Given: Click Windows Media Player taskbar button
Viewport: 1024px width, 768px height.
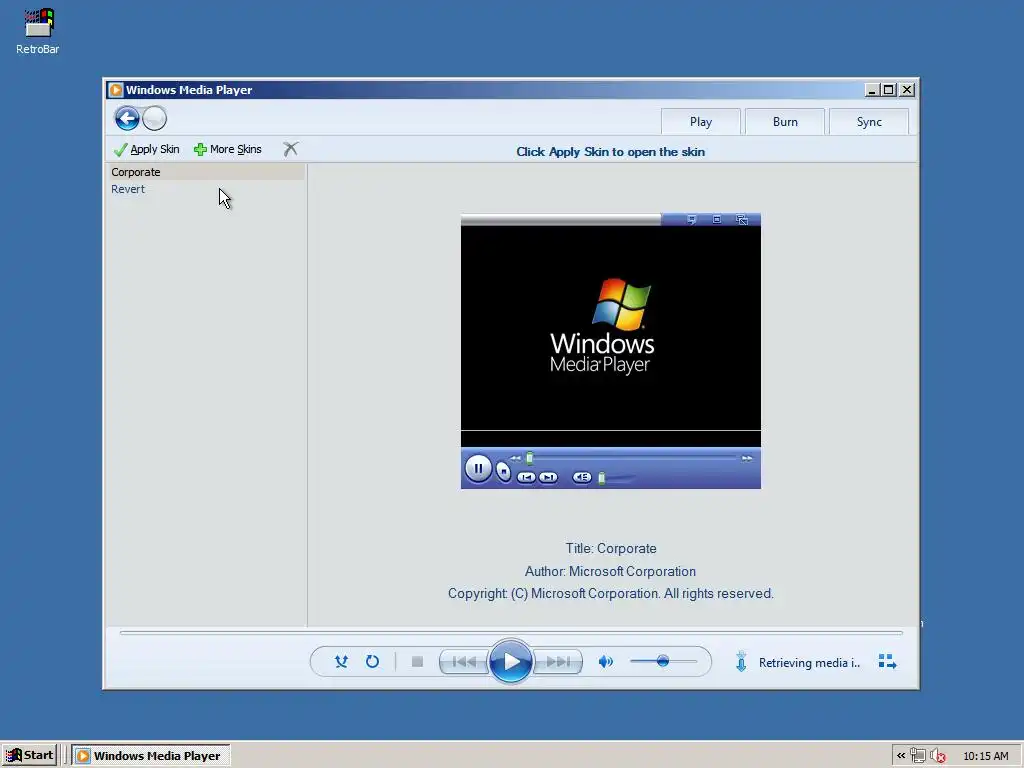Looking at the screenshot, I should pyautogui.click(x=150, y=756).
